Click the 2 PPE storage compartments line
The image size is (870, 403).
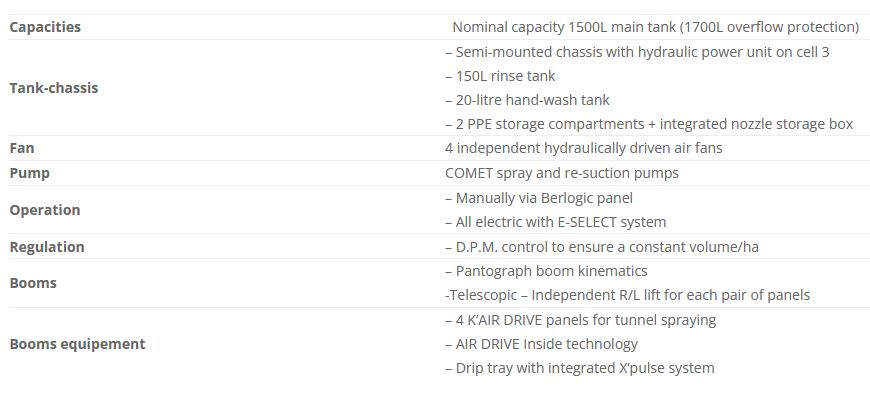[x=648, y=124]
